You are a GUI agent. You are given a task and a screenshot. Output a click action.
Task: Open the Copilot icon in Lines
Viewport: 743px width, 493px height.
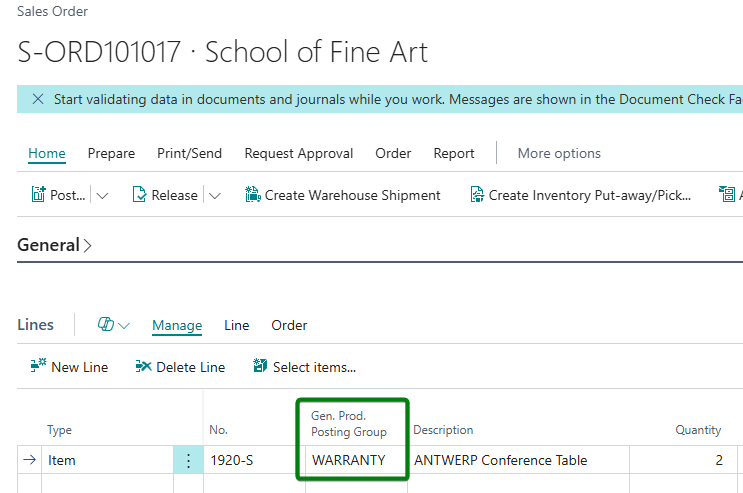pos(105,324)
